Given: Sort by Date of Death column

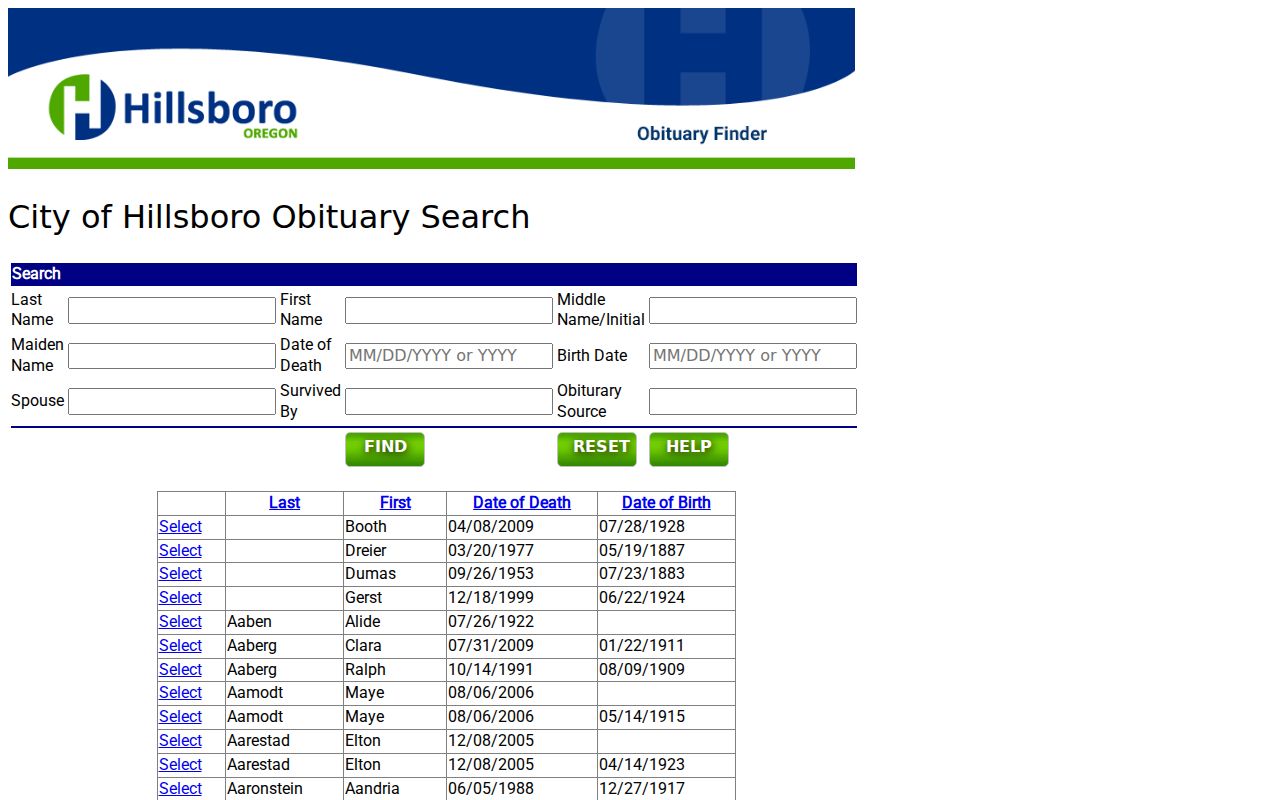Looking at the screenshot, I should click(522, 503).
